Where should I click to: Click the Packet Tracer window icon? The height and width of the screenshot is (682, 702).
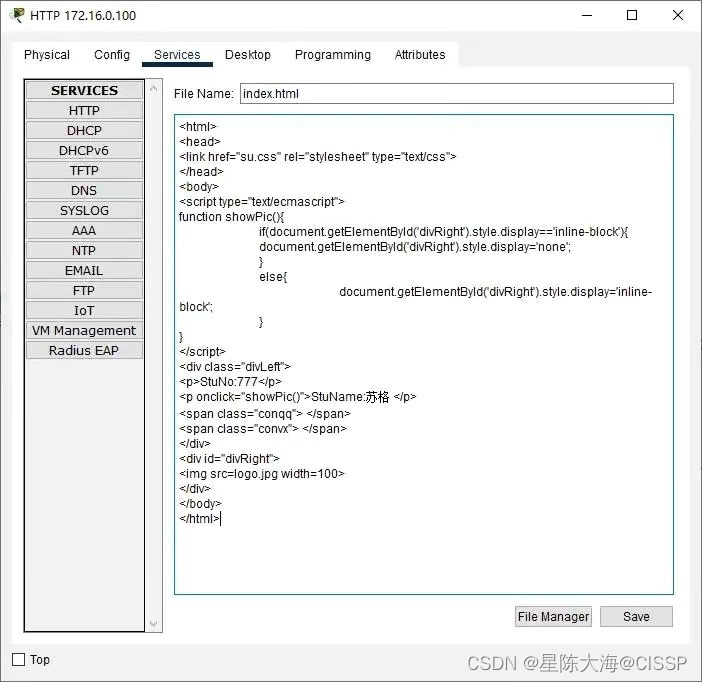tap(17, 15)
